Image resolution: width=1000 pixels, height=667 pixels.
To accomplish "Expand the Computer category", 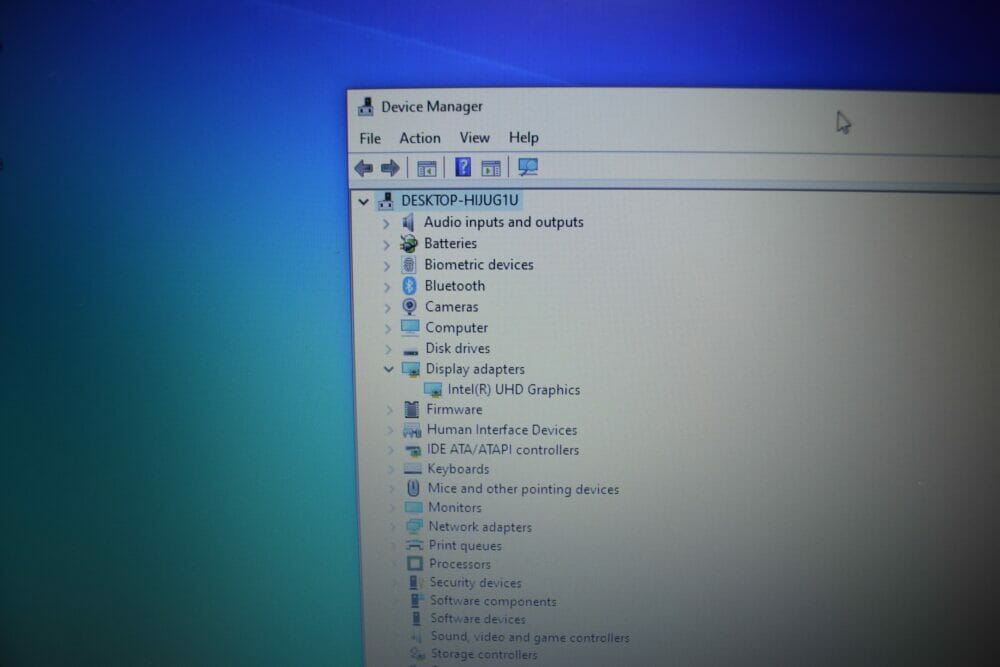I will click(x=388, y=329).
